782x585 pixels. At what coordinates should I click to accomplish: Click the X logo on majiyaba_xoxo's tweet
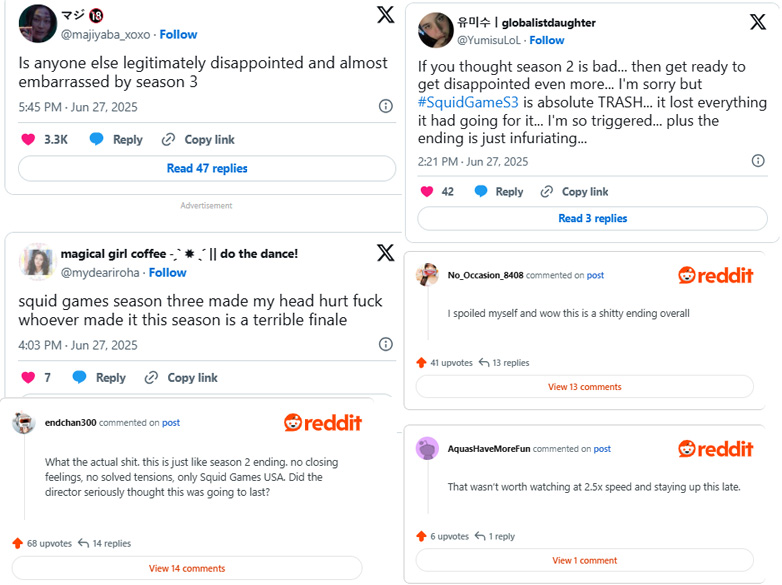[385, 15]
